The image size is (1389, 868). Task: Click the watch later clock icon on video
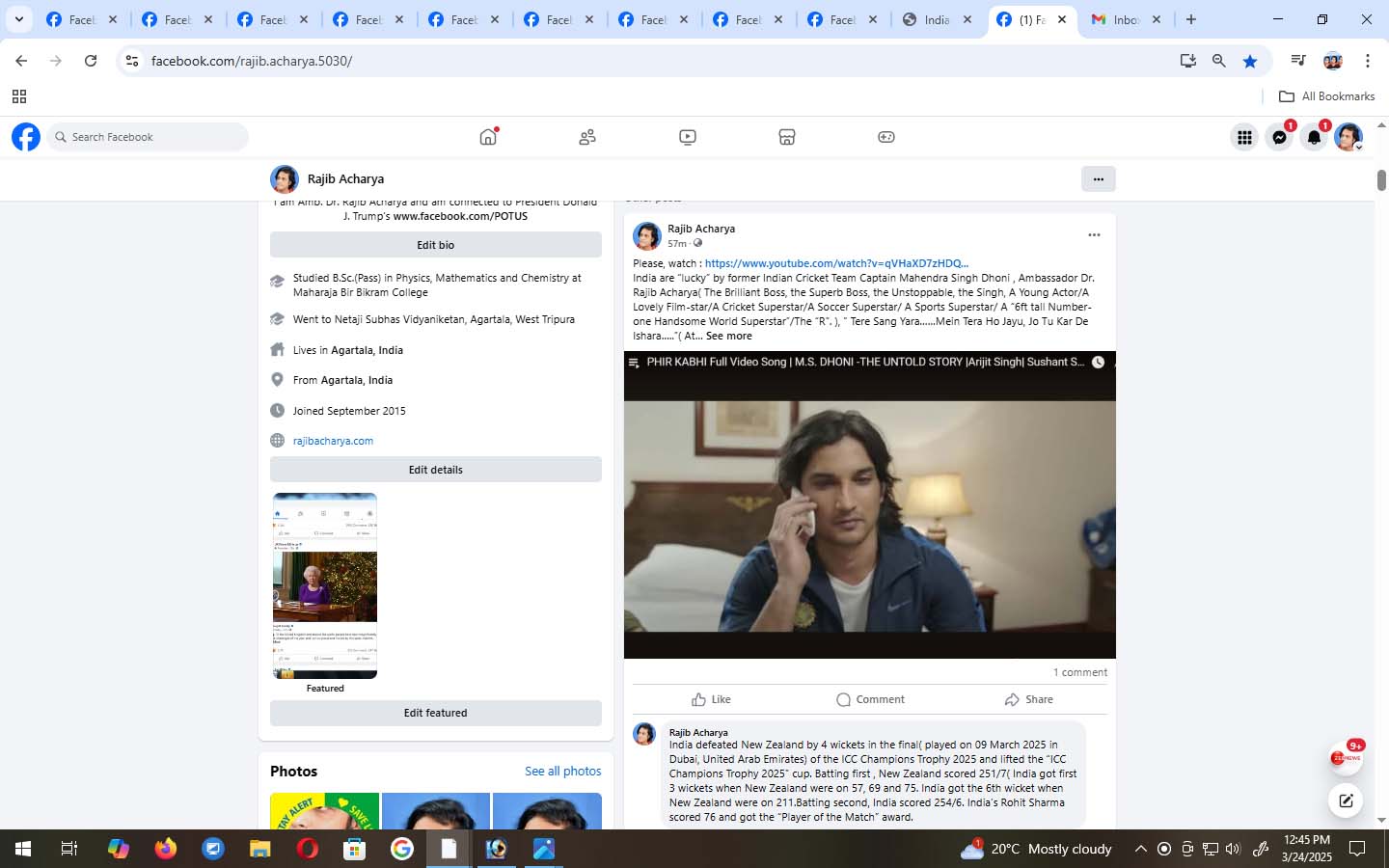1098,362
